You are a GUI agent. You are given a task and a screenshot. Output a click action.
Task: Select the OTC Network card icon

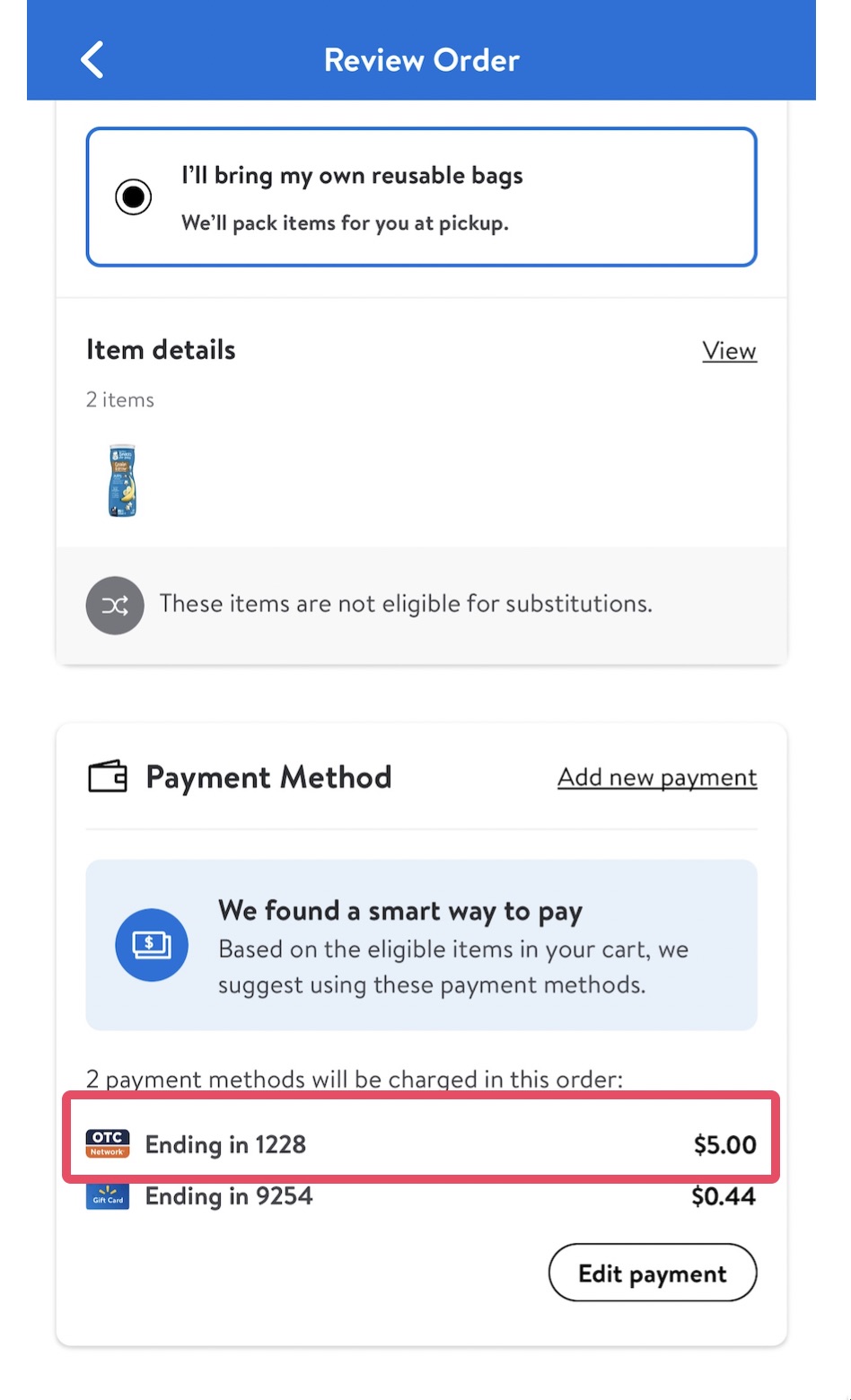[x=107, y=1144]
